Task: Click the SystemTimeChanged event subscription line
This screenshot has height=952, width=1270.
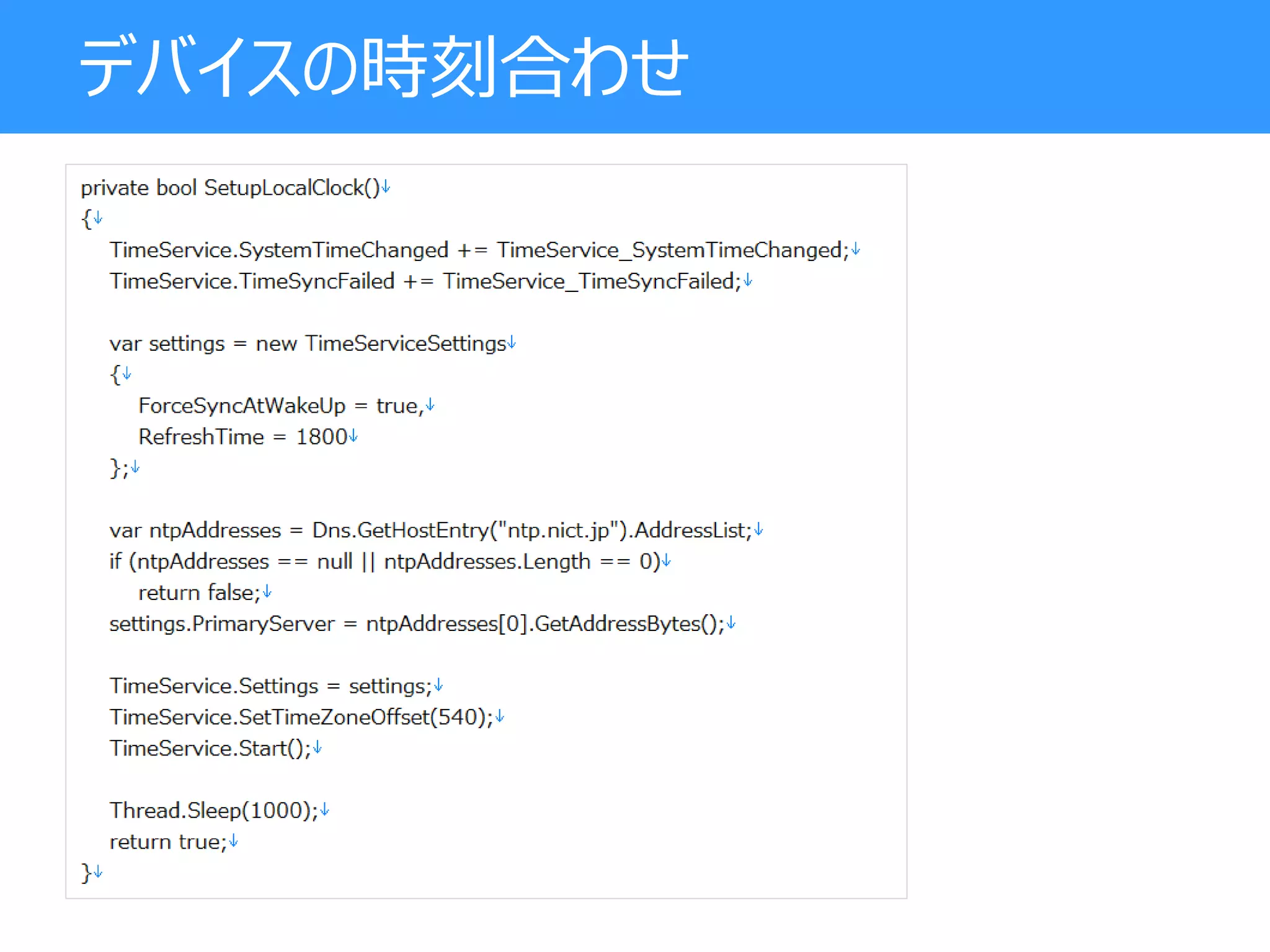Action: [x=479, y=250]
